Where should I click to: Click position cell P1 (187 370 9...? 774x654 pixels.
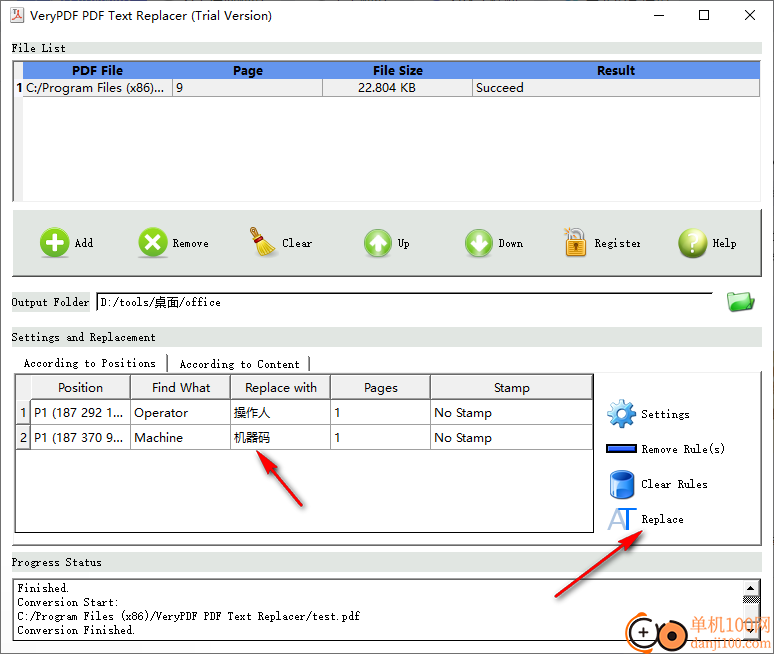pyautogui.click(x=80, y=437)
